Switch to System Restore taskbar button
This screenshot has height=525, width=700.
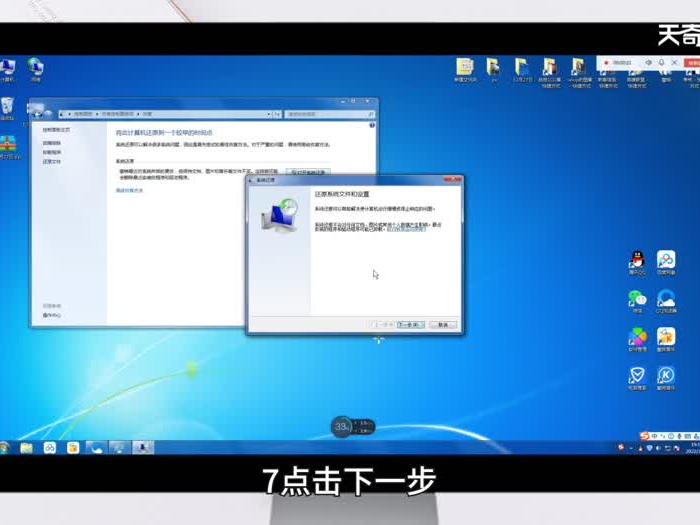143,448
